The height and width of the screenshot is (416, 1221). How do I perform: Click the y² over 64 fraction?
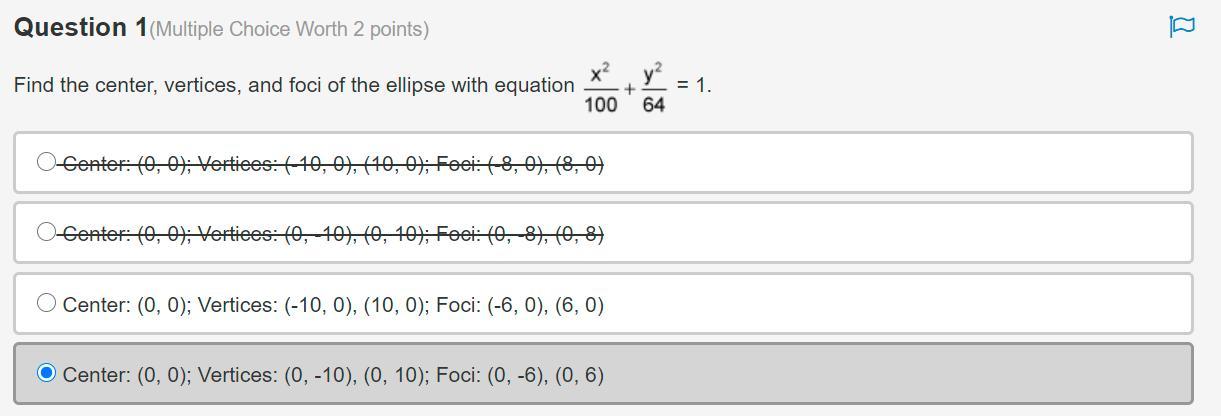tap(653, 87)
